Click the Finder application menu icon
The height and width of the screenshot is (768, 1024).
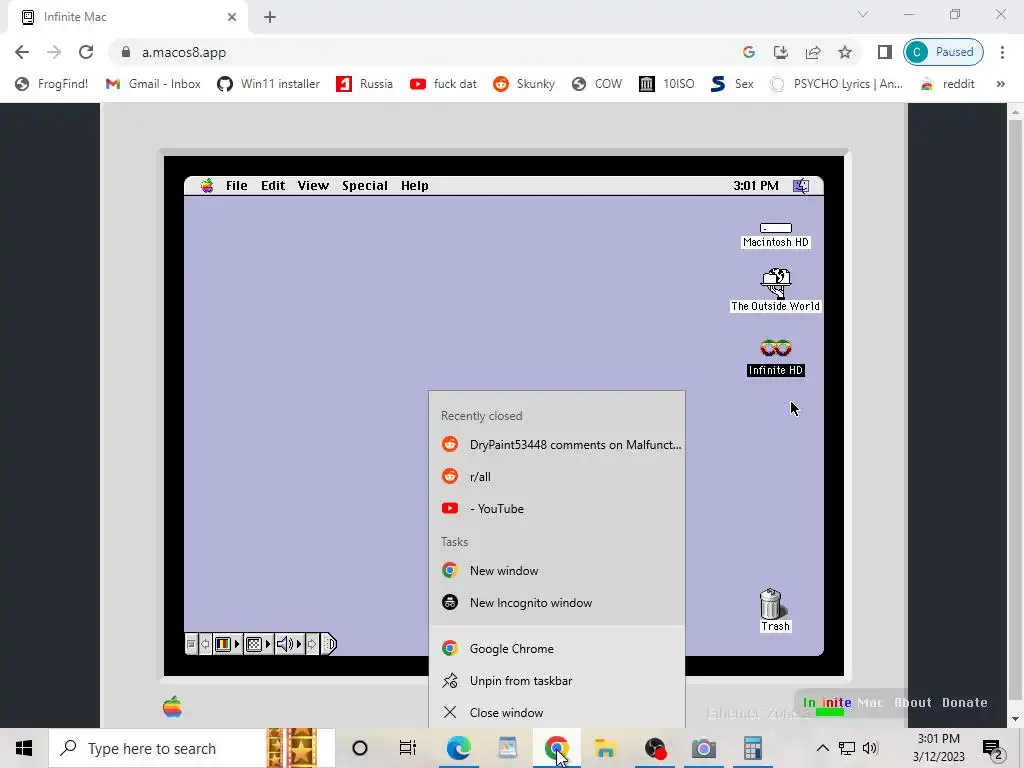pos(801,186)
